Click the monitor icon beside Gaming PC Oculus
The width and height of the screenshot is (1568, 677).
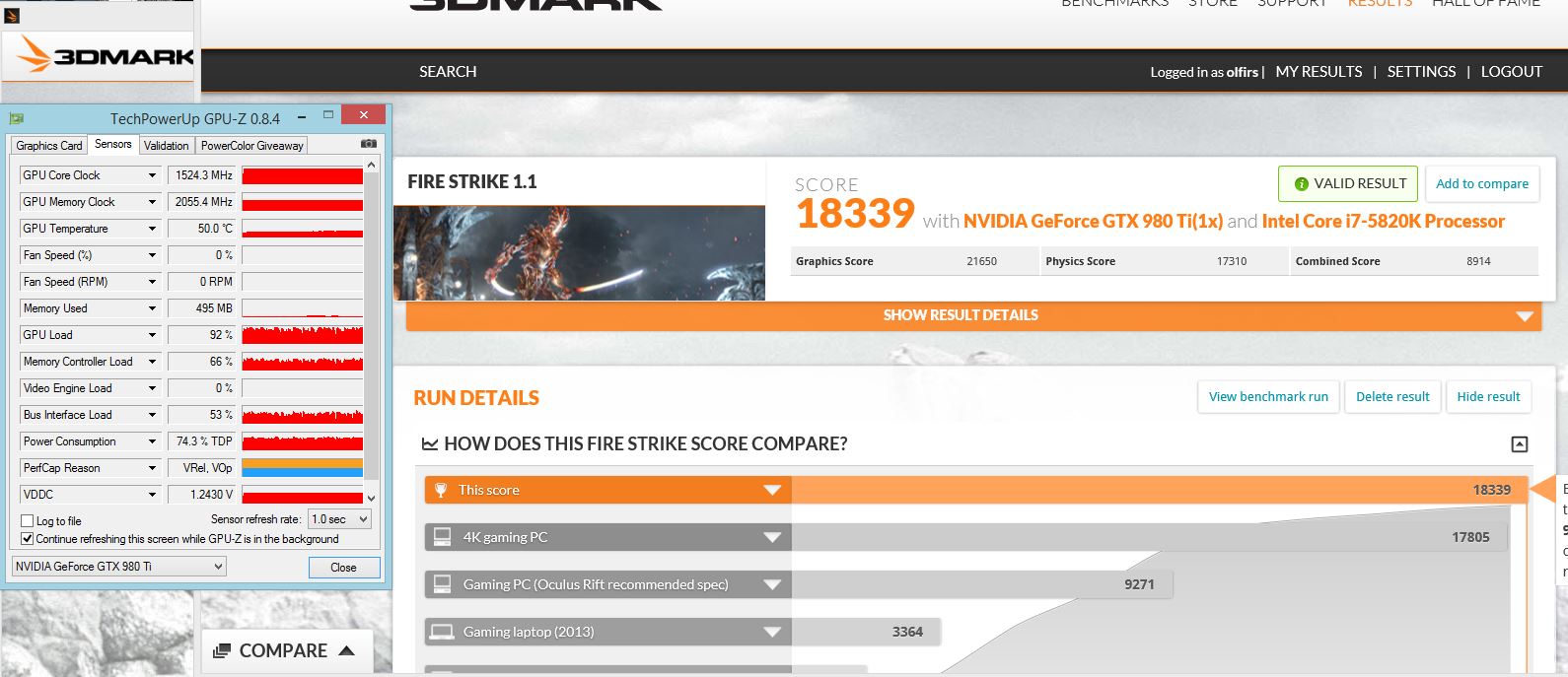(442, 584)
